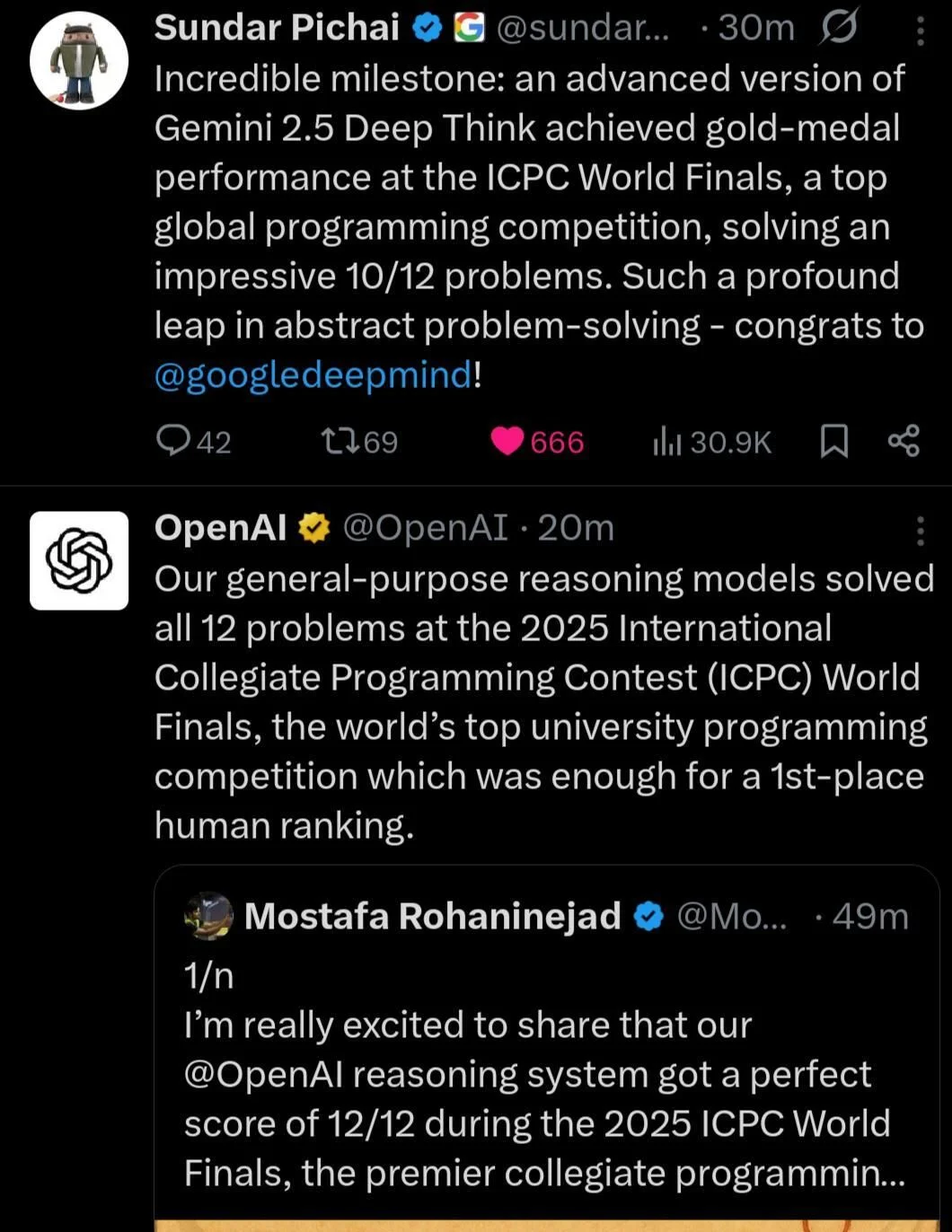Open more options on Sundar Pichai's tweet
The image size is (952, 1232).
[x=920, y=31]
